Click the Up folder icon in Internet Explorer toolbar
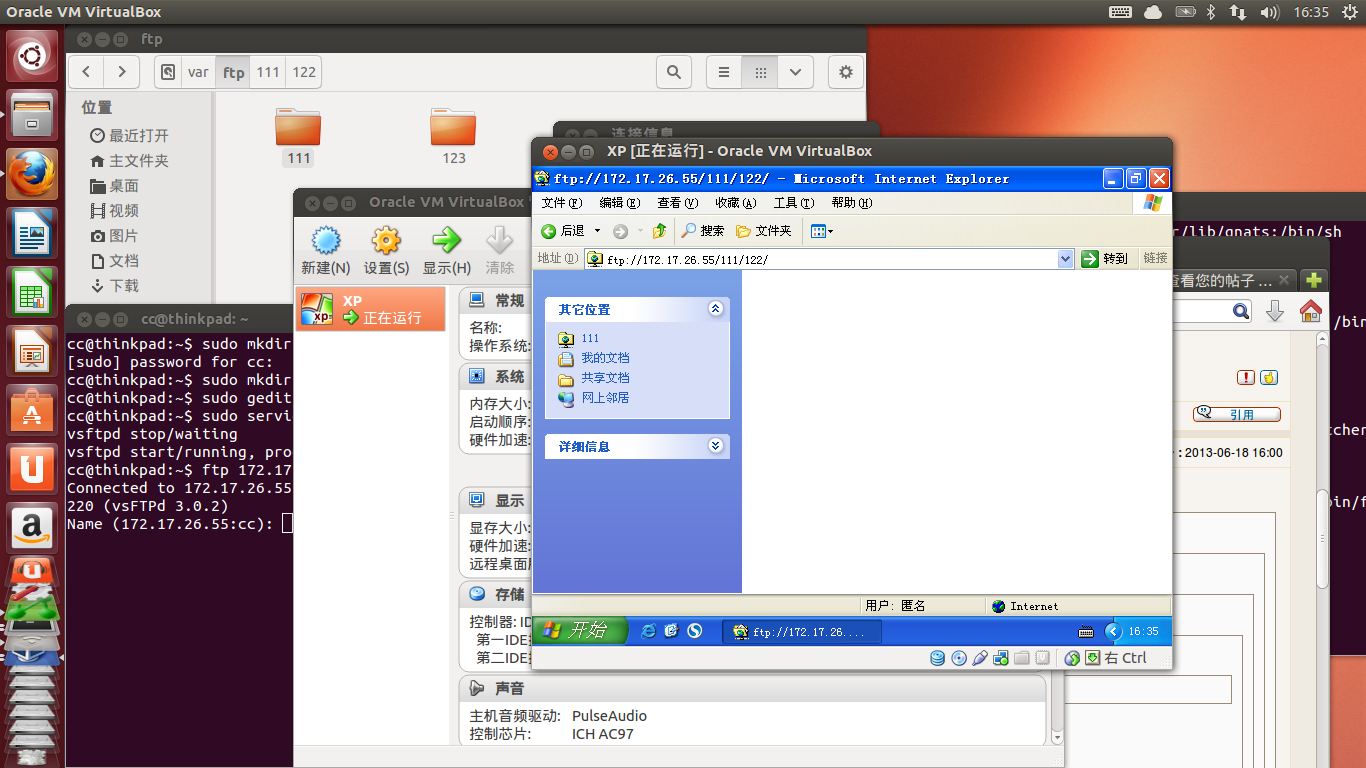Screen dimensions: 1366x768 (x=659, y=231)
